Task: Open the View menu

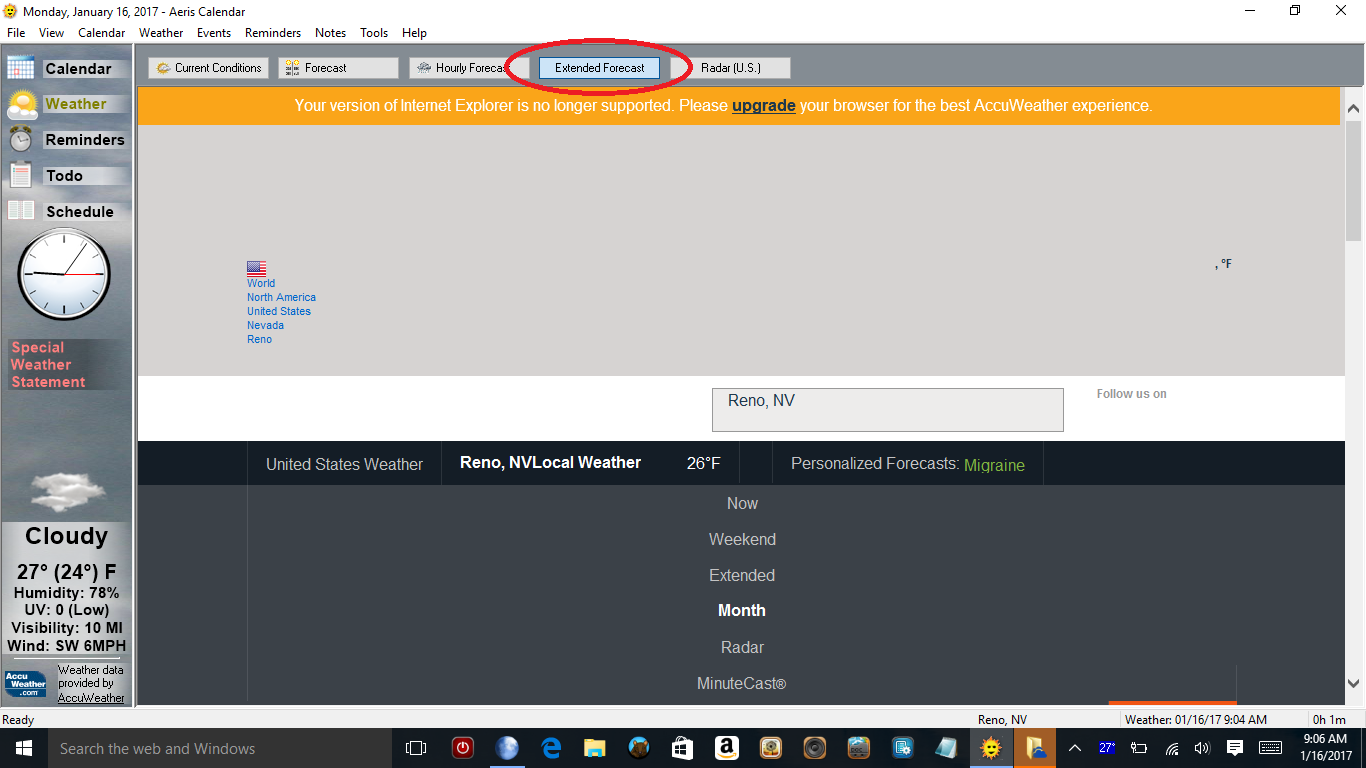Action: point(52,33)
